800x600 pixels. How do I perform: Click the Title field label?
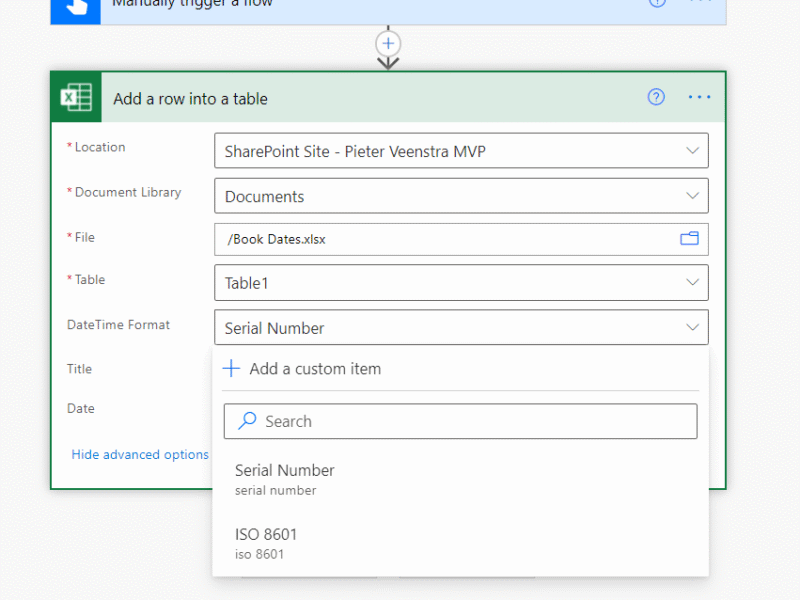point(79,369)
